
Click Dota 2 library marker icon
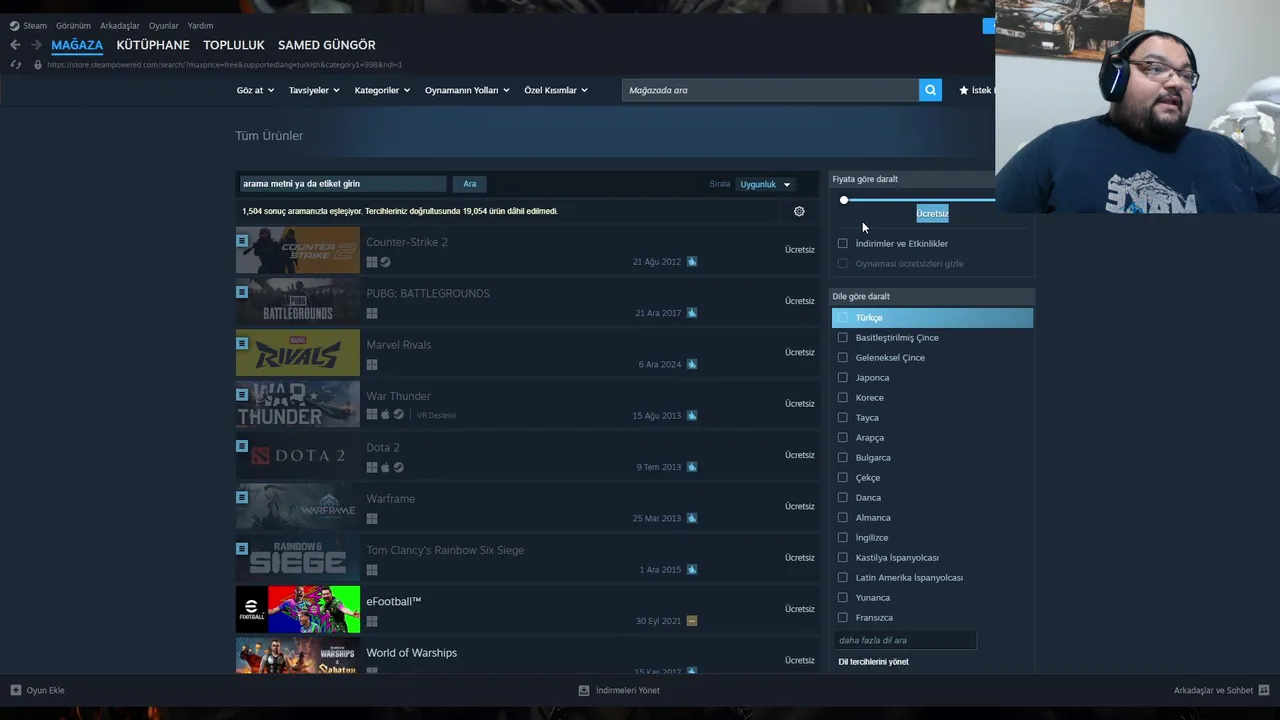click(x=242, y=446)
